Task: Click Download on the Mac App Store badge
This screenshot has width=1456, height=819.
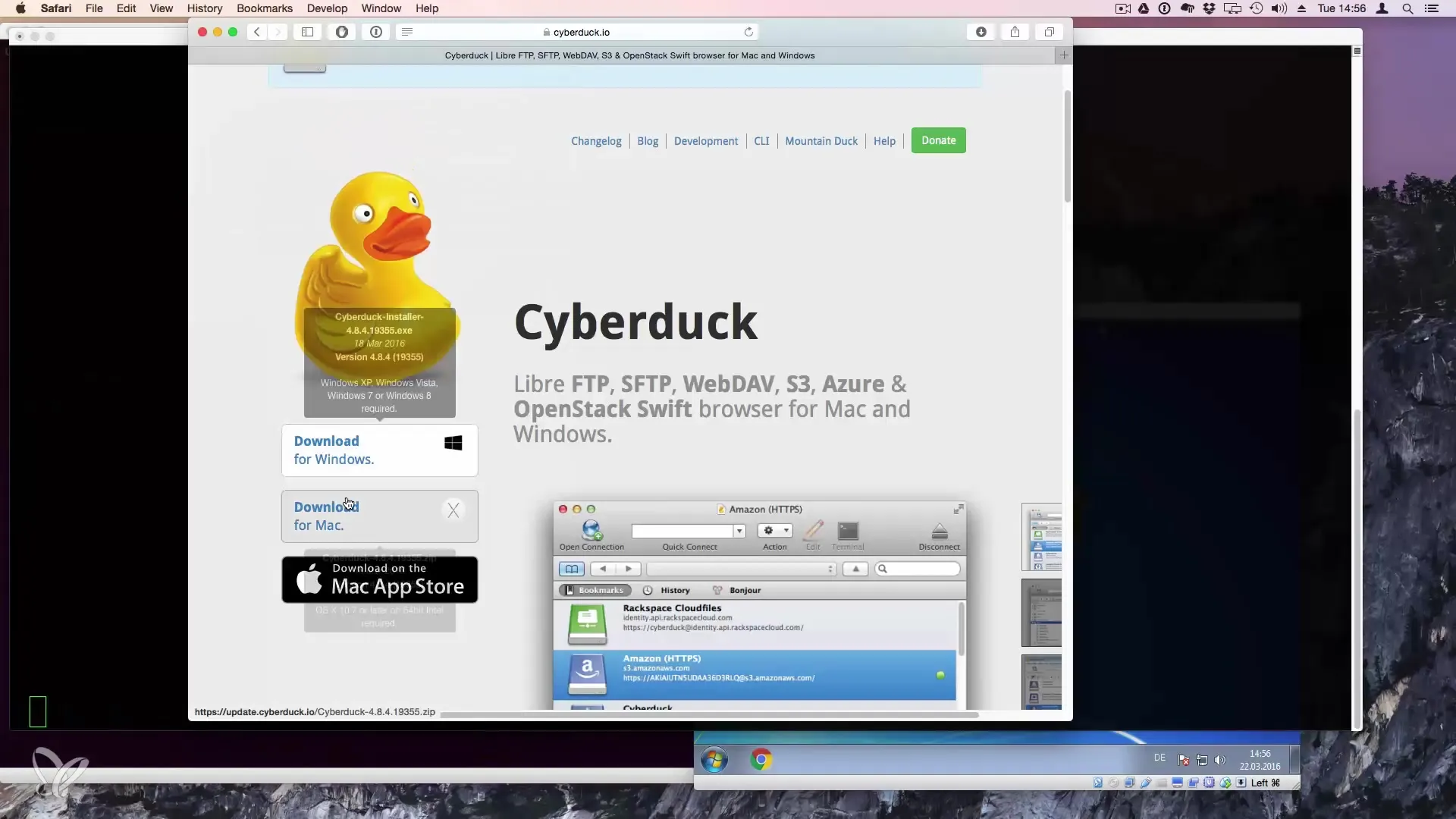Action: [380, 580]
